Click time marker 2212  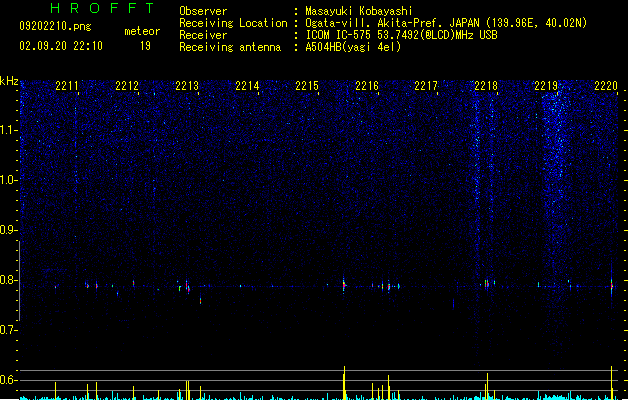click(x=127, y=86)
